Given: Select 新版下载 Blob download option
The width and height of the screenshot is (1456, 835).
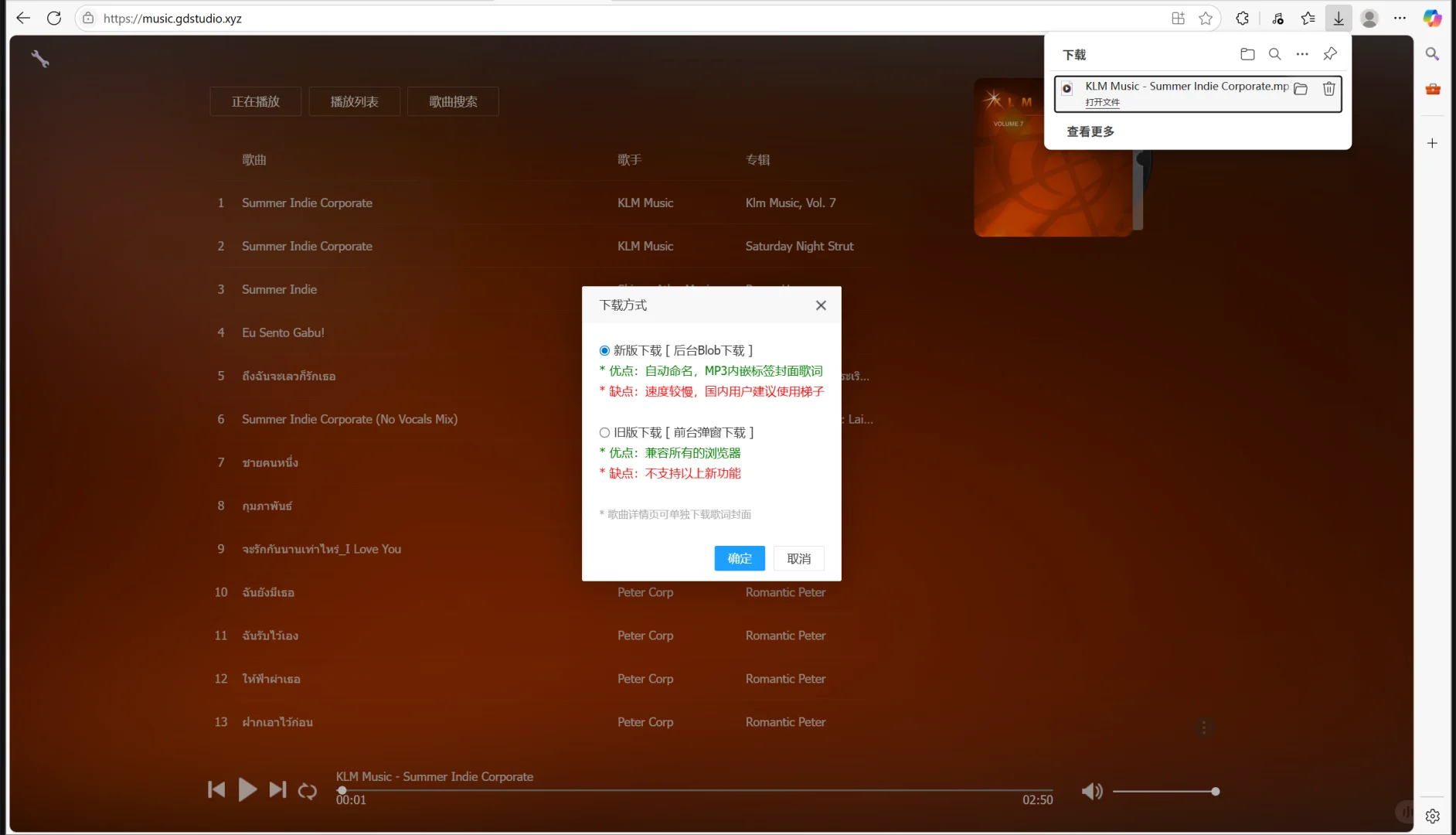Looking at the screenshot, I should coord(605,350).
